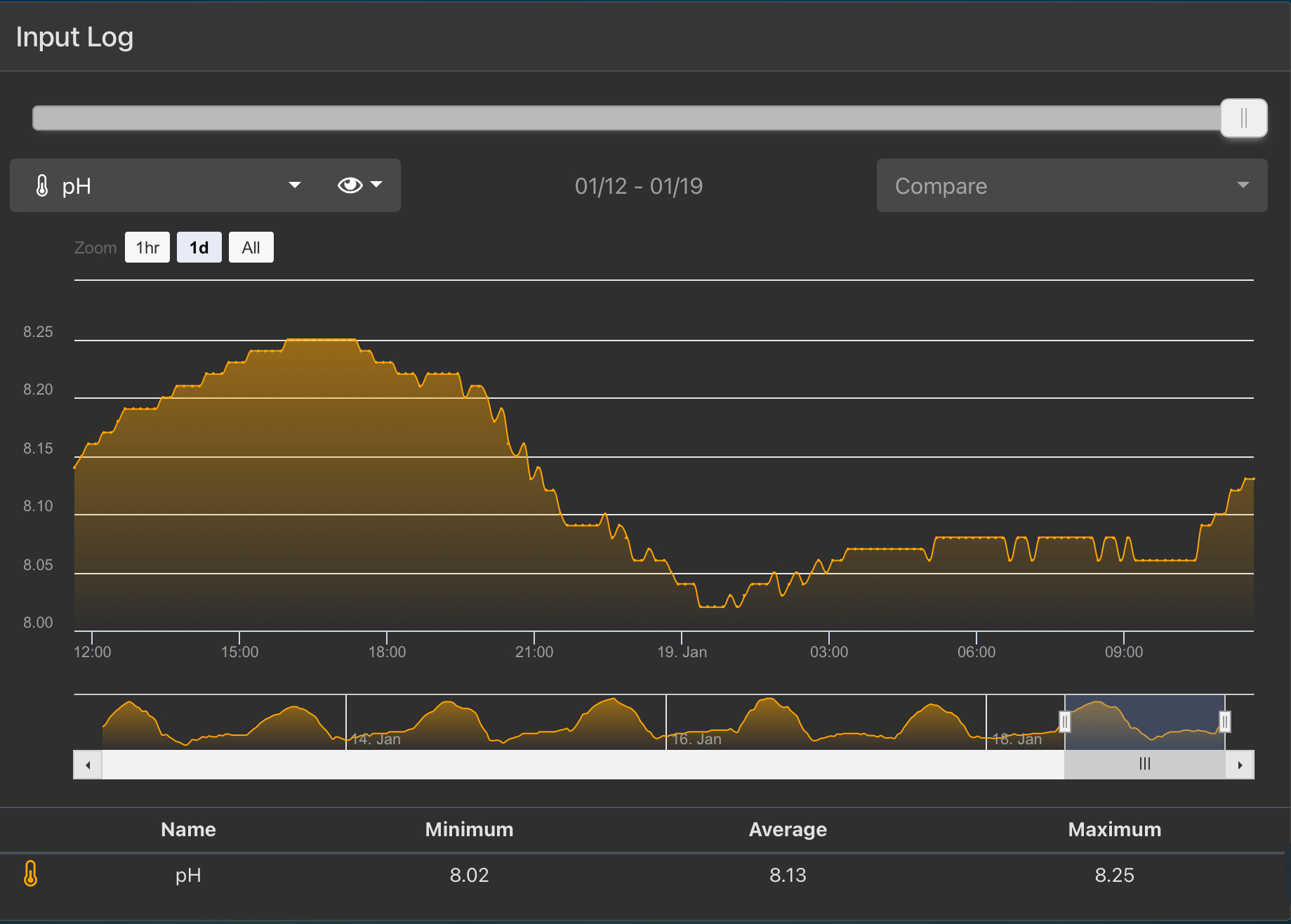Select the 1d zoom range
The height and width of the screenshot is (924, 1291).
tap(199, 248)
